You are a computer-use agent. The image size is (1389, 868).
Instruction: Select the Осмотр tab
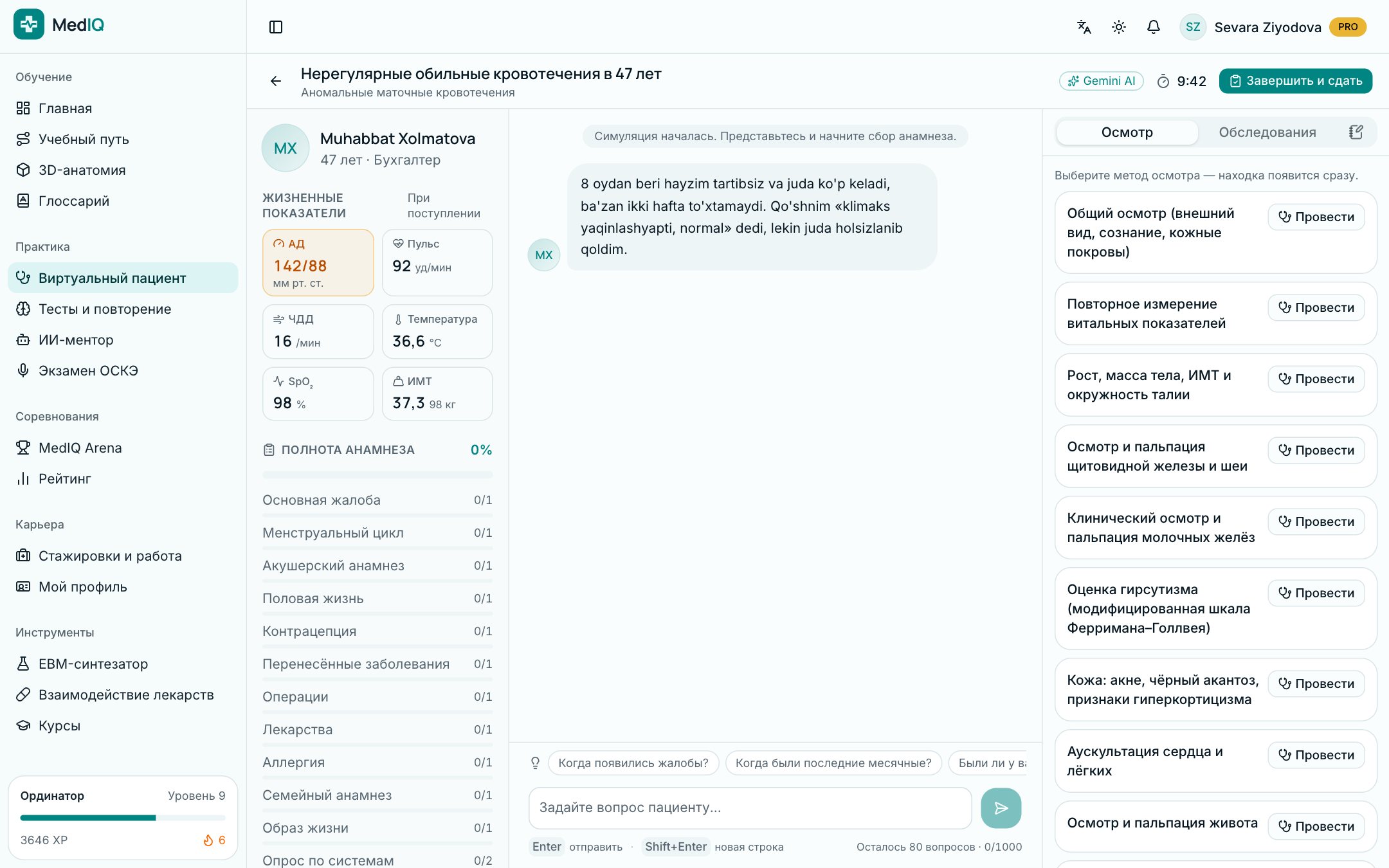[1127, 132]
